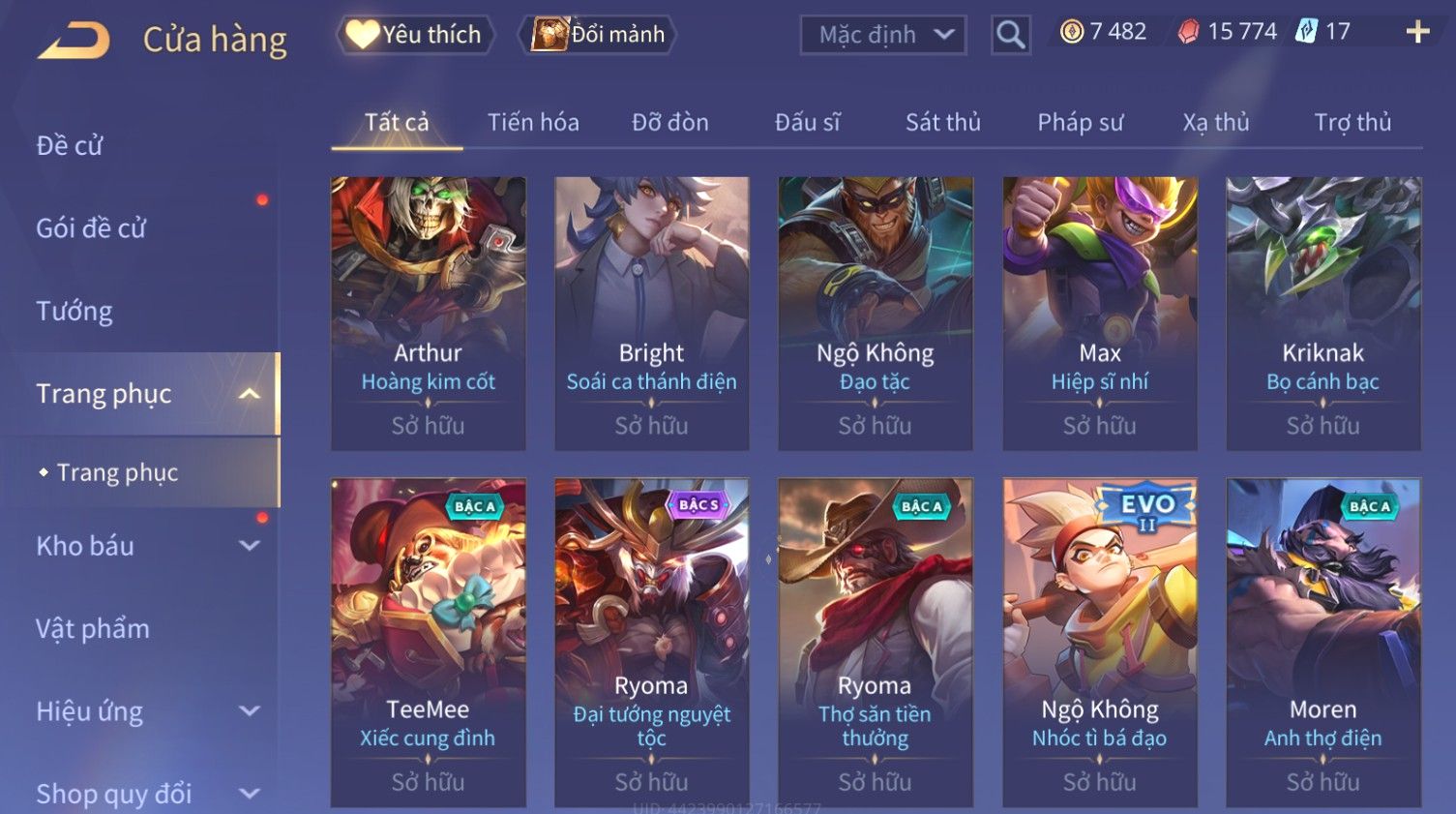Expand the Shop quy đổi section
This screenshot has height=814, width=1456.
(x=249, y=794)
